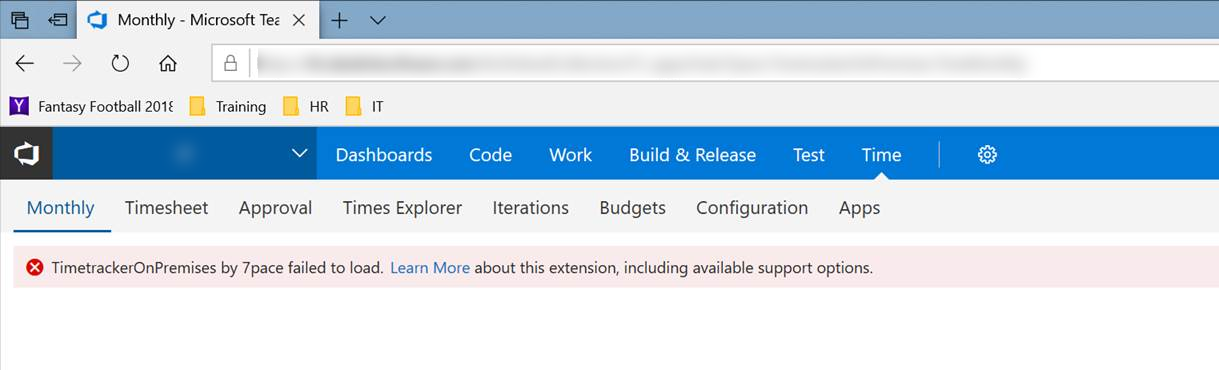This screenshot has width=1219, height=370.
Task: Open the Training bookmarks folder
Action: 227,106
